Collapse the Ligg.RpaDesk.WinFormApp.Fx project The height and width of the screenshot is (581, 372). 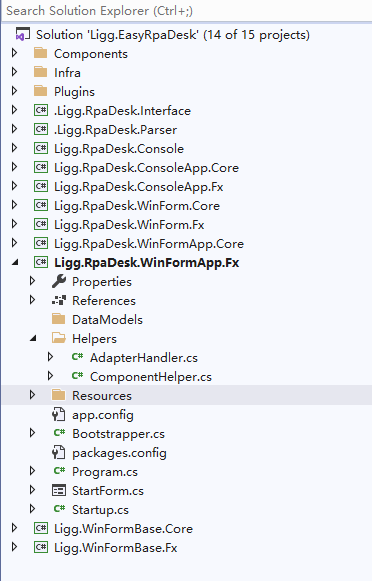[x=15, y=263]
